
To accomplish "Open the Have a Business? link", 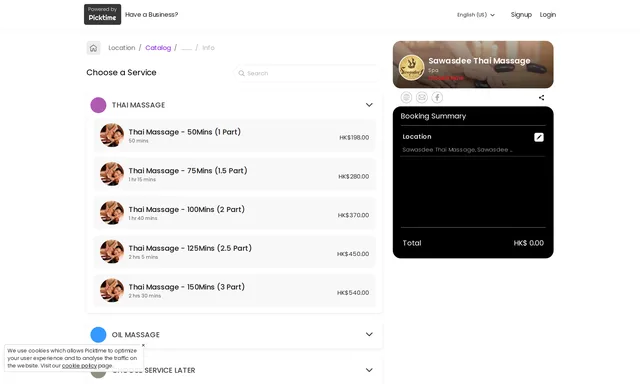I will click(x=151, y=15).
